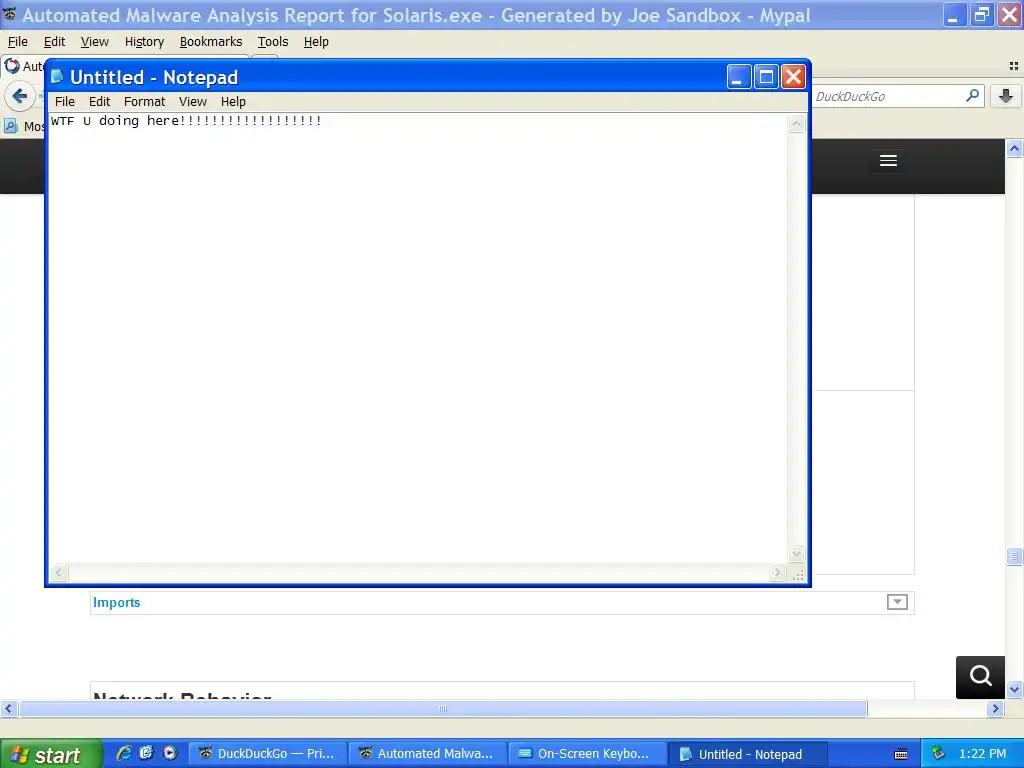Switch to On-Screen Keyboard taskbar button
The width and height of the screenshot is (1024, 768).
587,754
